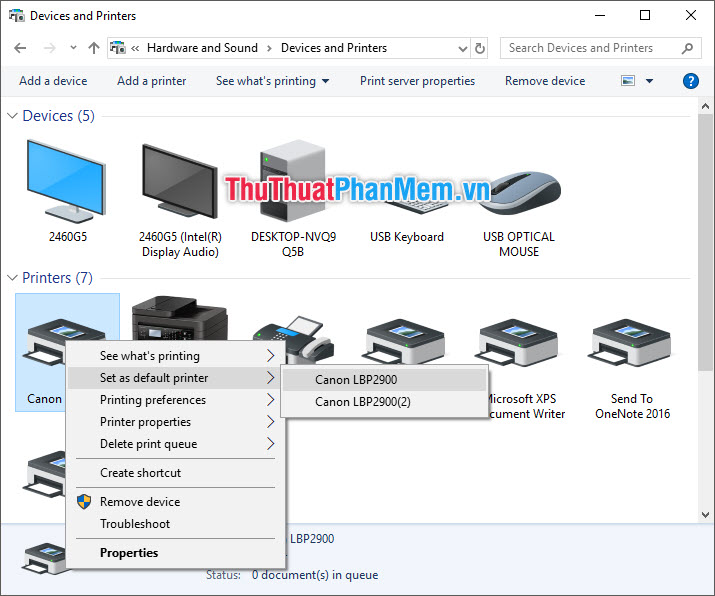Click Add a device button
The width and height of the screenshot is (715, 596).
(53, 81)
